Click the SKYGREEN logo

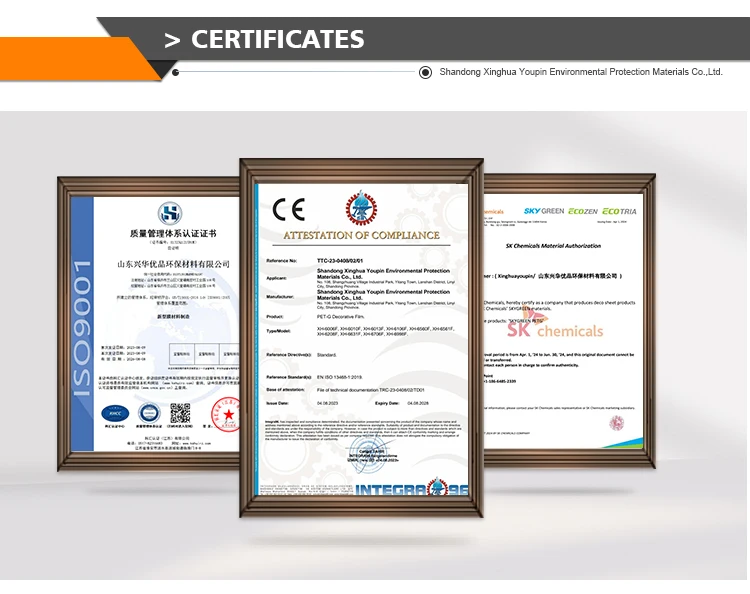coord(544,211)
